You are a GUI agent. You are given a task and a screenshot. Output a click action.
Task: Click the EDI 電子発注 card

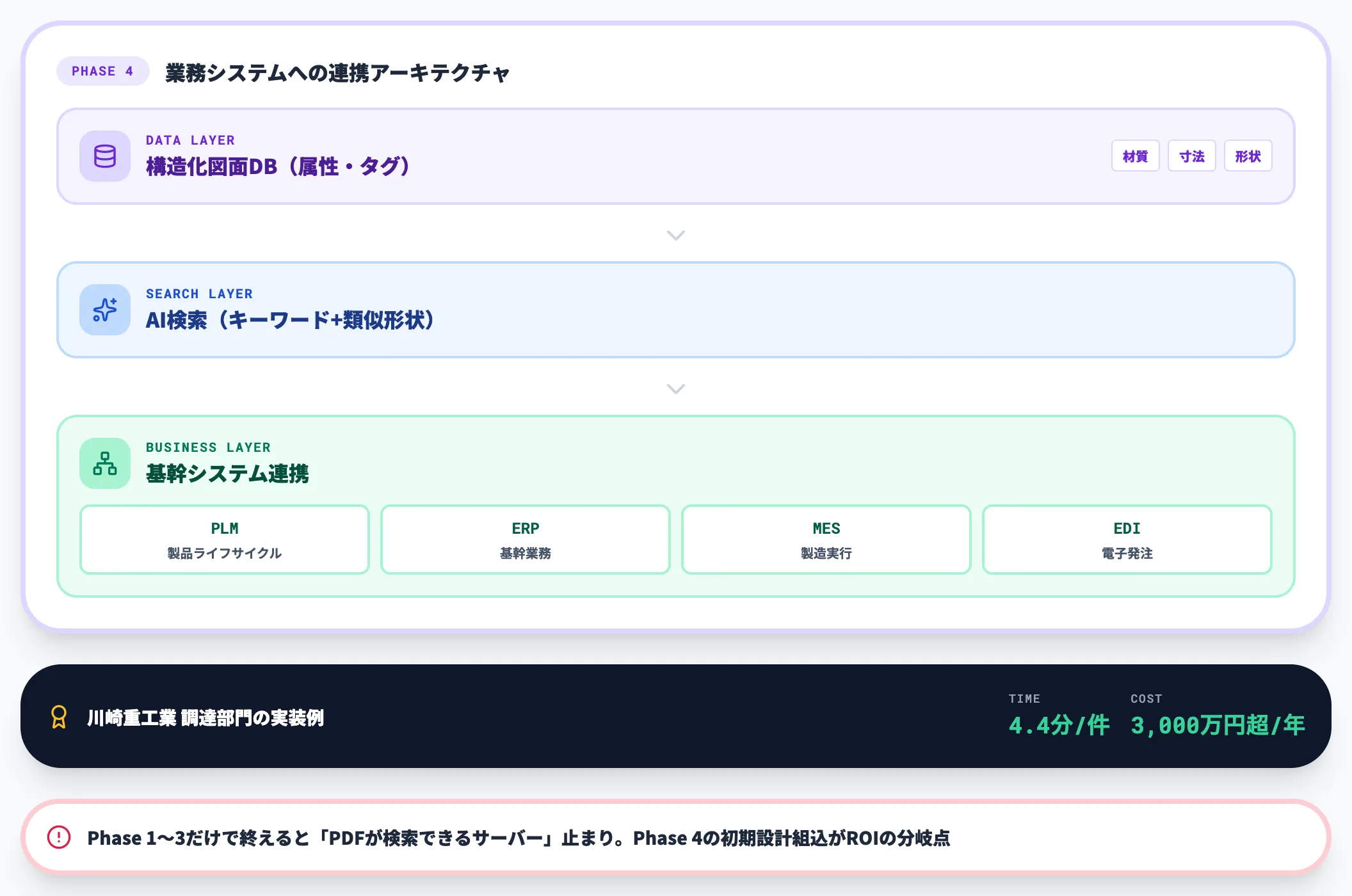click(x=1127, y=539)
